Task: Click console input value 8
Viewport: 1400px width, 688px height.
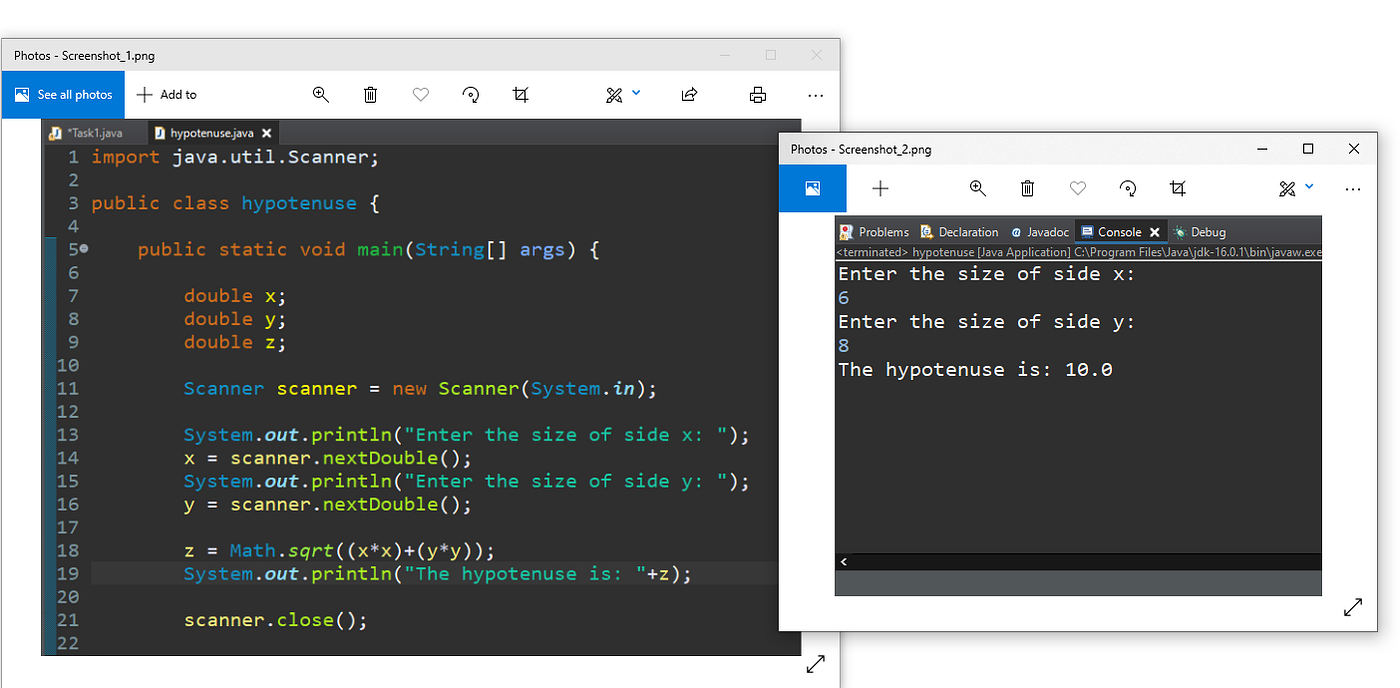Action: tap(844, 346)
